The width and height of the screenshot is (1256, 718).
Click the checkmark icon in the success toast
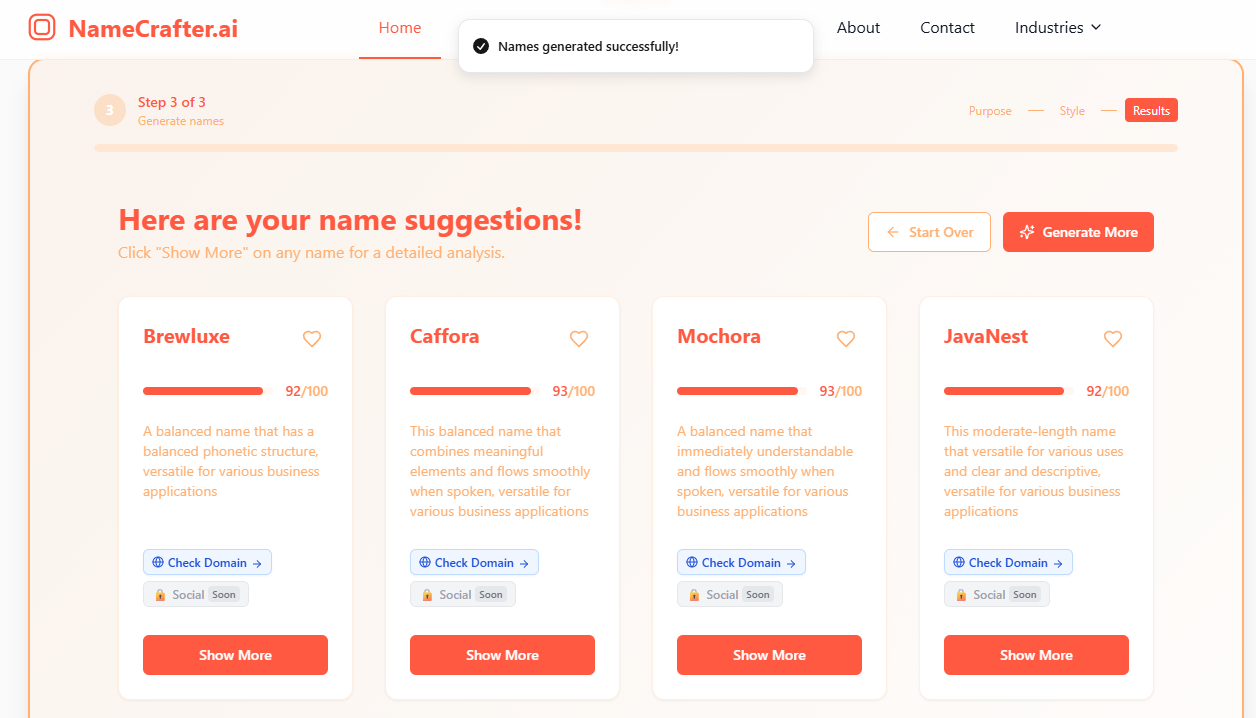481,45
